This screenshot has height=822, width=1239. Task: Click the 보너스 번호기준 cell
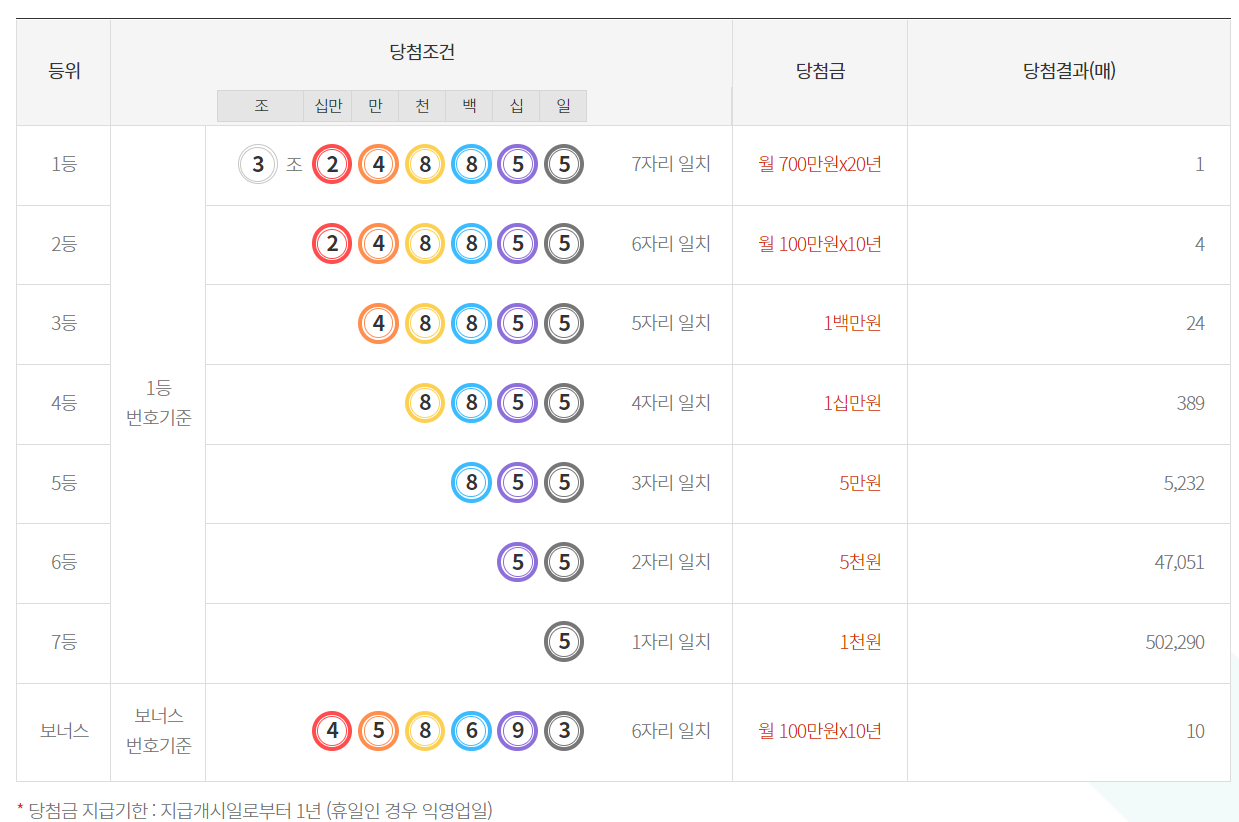(158, 731)
